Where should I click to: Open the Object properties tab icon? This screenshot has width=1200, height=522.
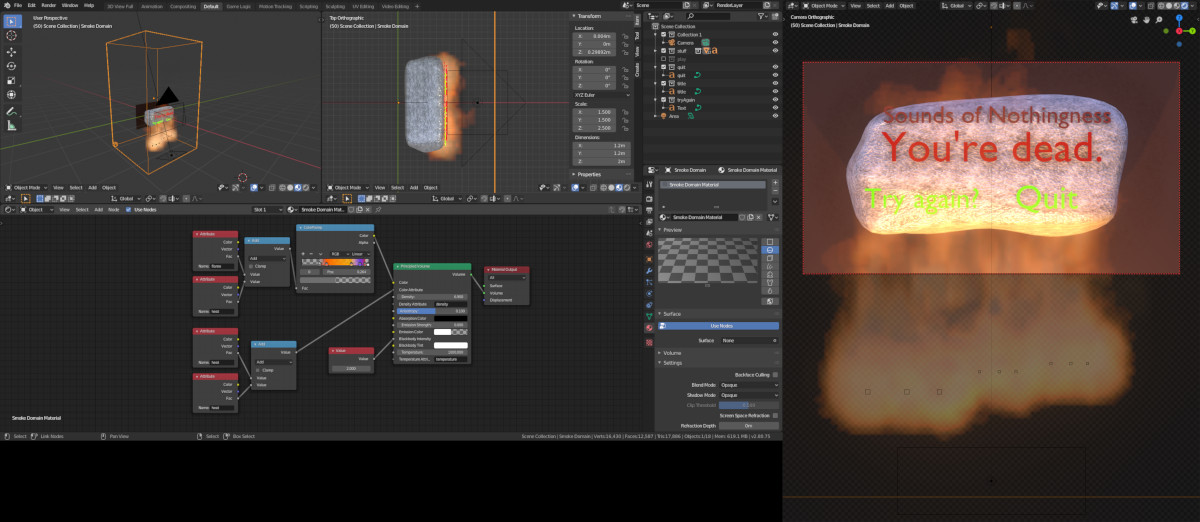648,258
